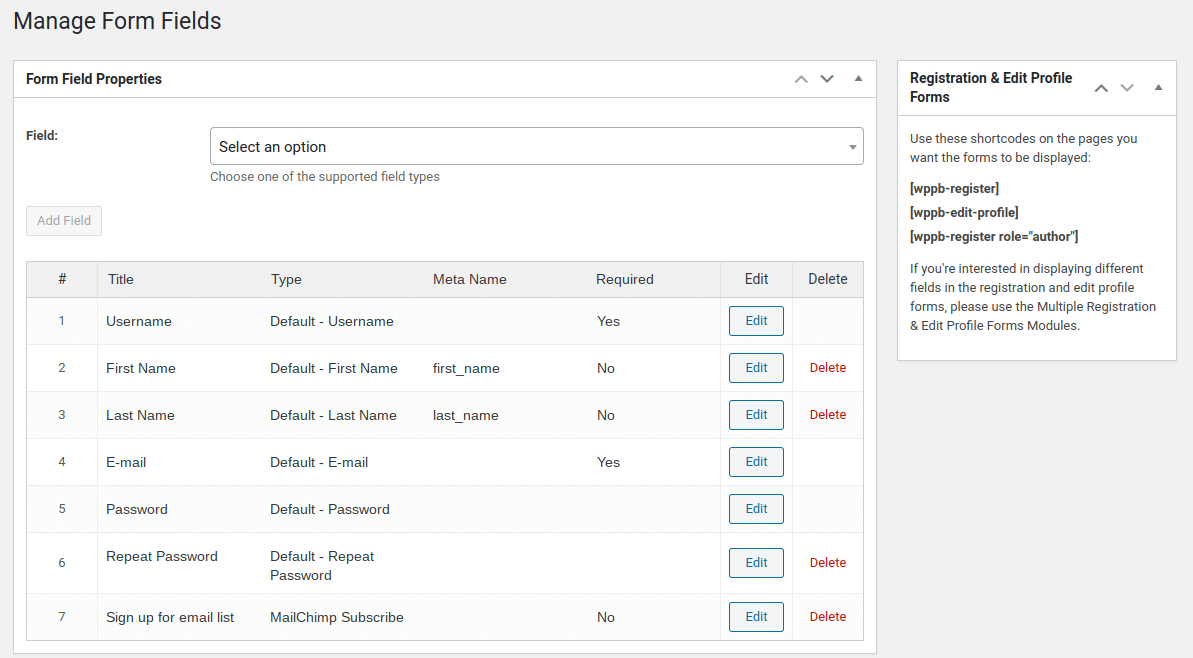Image resolution: width=1193 pixels, height=658 pixels.
Task: Click the Add Field button
Action: (x=64, y=221)
